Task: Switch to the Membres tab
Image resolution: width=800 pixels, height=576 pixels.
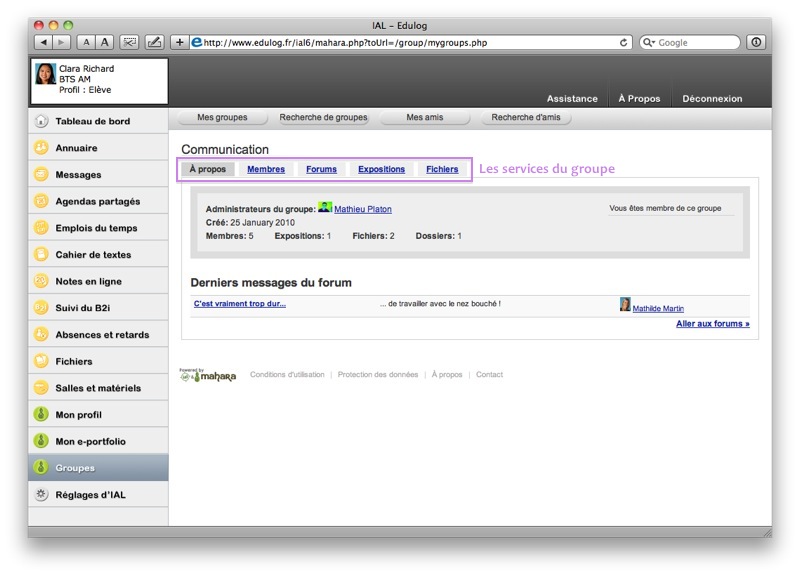Action: [266, 170]
